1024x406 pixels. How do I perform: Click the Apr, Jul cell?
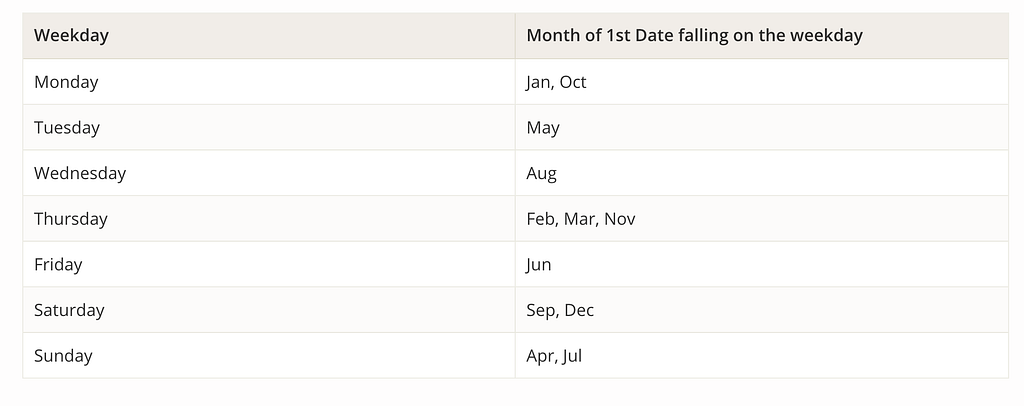click(554, 356)
